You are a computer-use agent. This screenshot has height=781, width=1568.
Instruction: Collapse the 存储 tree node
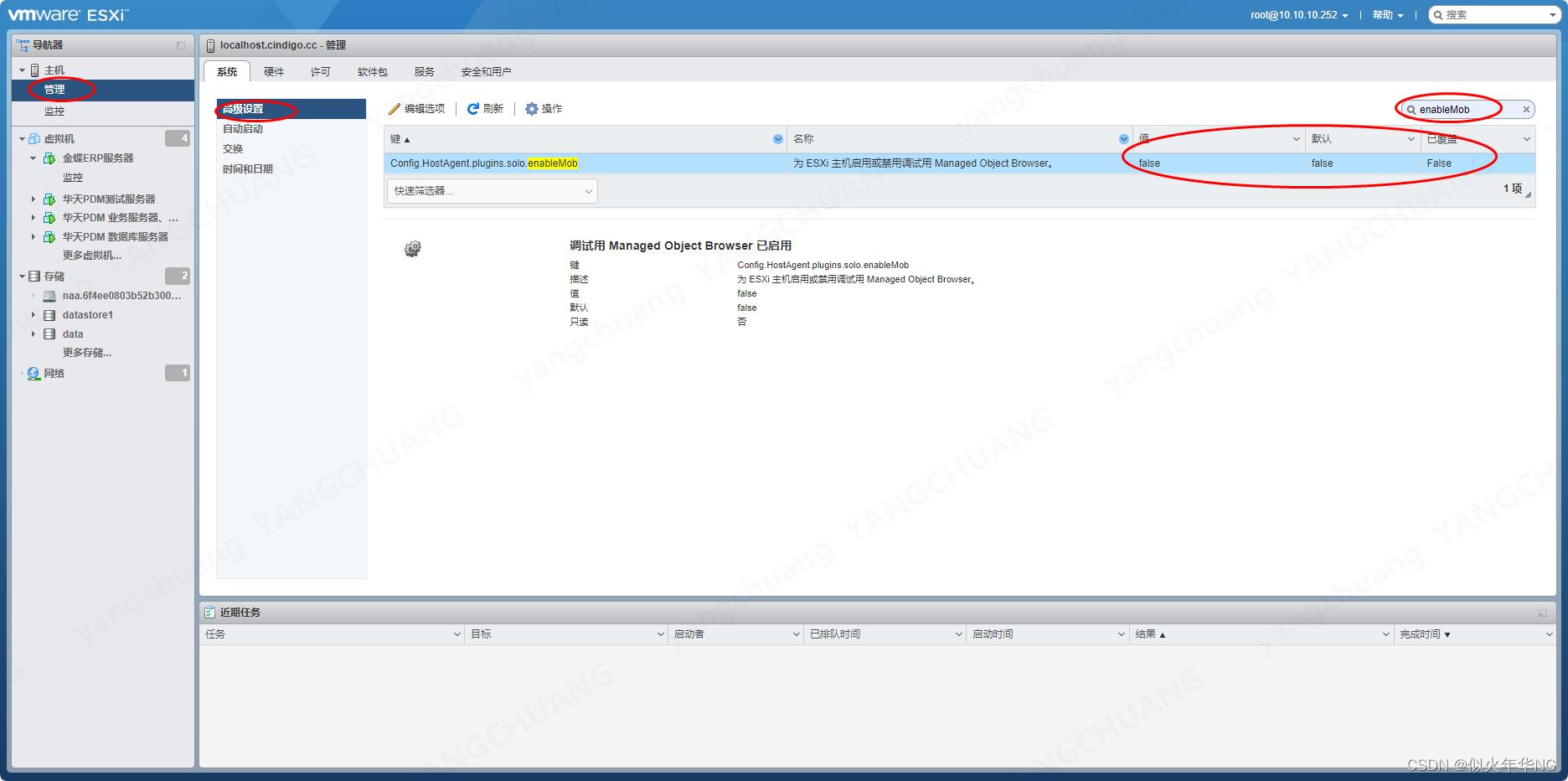[23, 277]
